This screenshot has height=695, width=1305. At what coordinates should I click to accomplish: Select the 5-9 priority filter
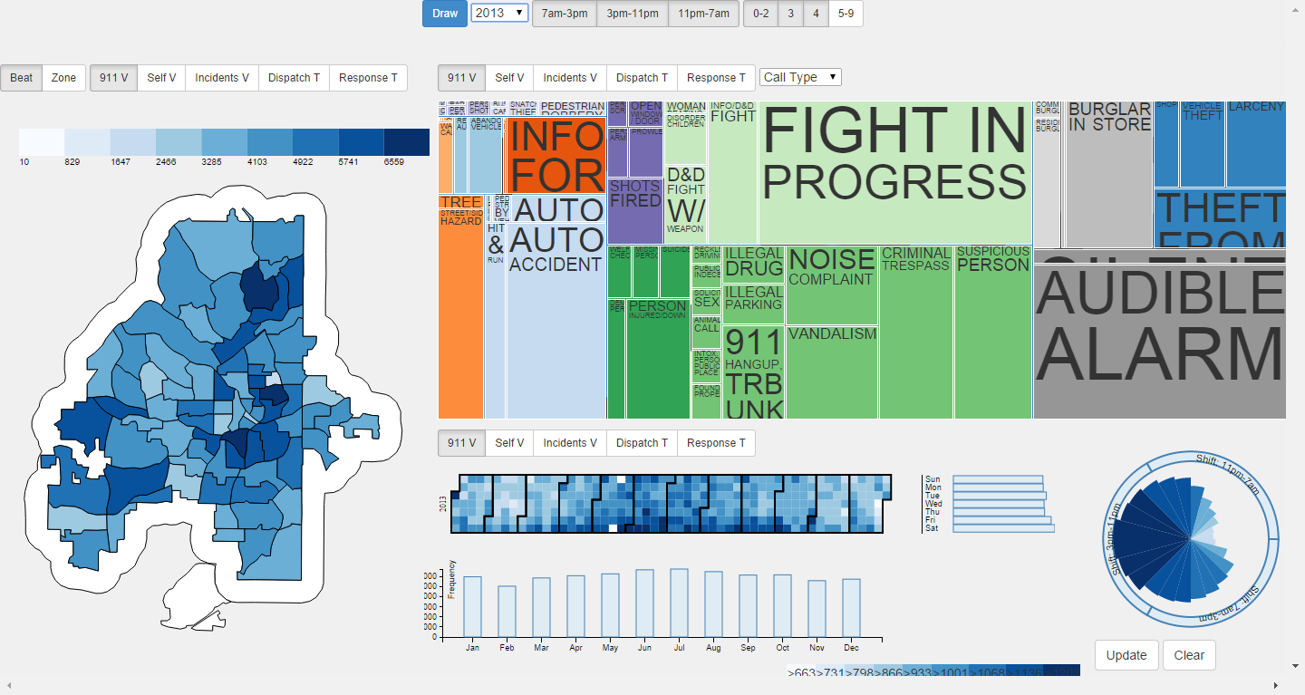(845, 14)
